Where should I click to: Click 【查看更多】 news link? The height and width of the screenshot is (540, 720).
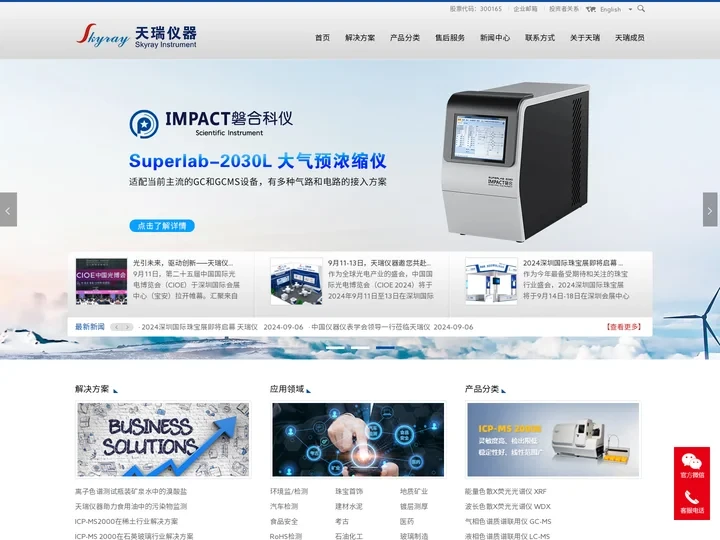623,327
